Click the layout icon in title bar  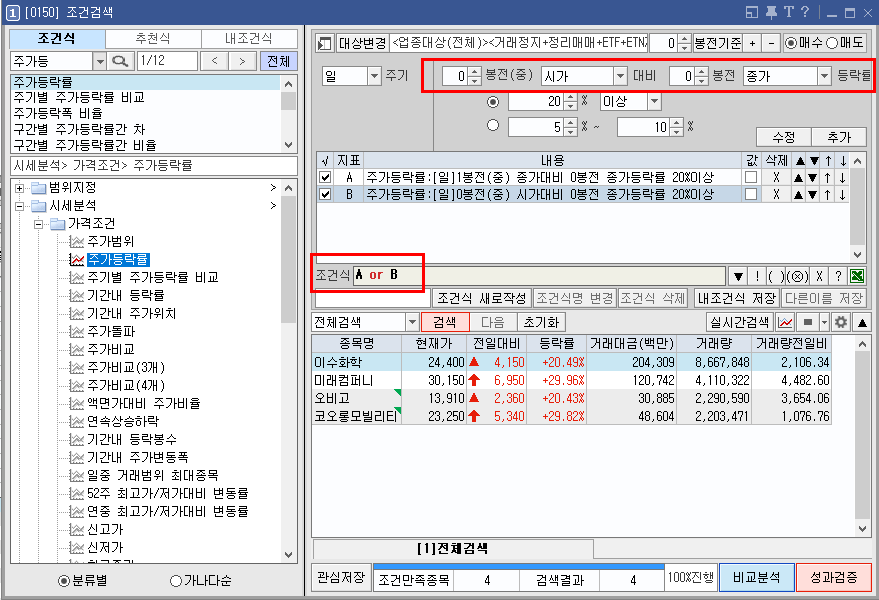(x=752, y=12)
